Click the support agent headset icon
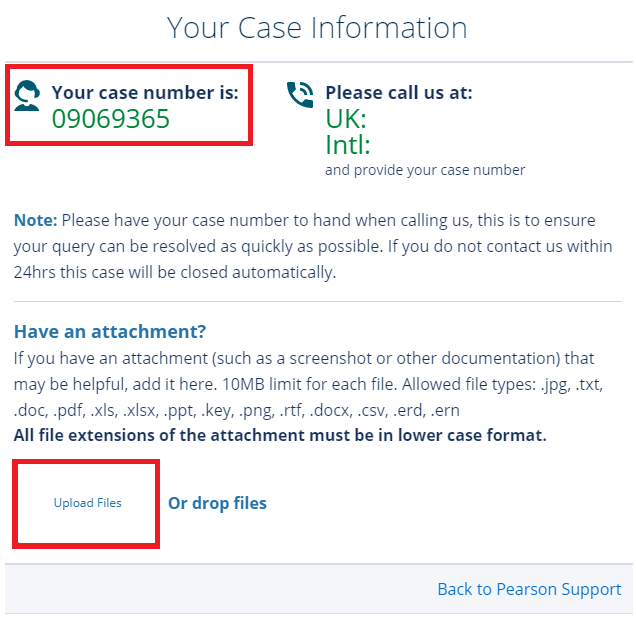The image size is (636, 617). click(28, 95)
